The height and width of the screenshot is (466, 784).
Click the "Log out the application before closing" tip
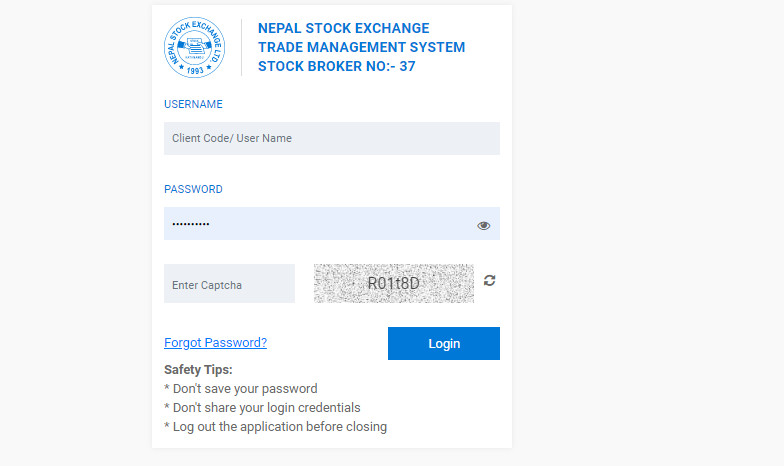(276, 426)
